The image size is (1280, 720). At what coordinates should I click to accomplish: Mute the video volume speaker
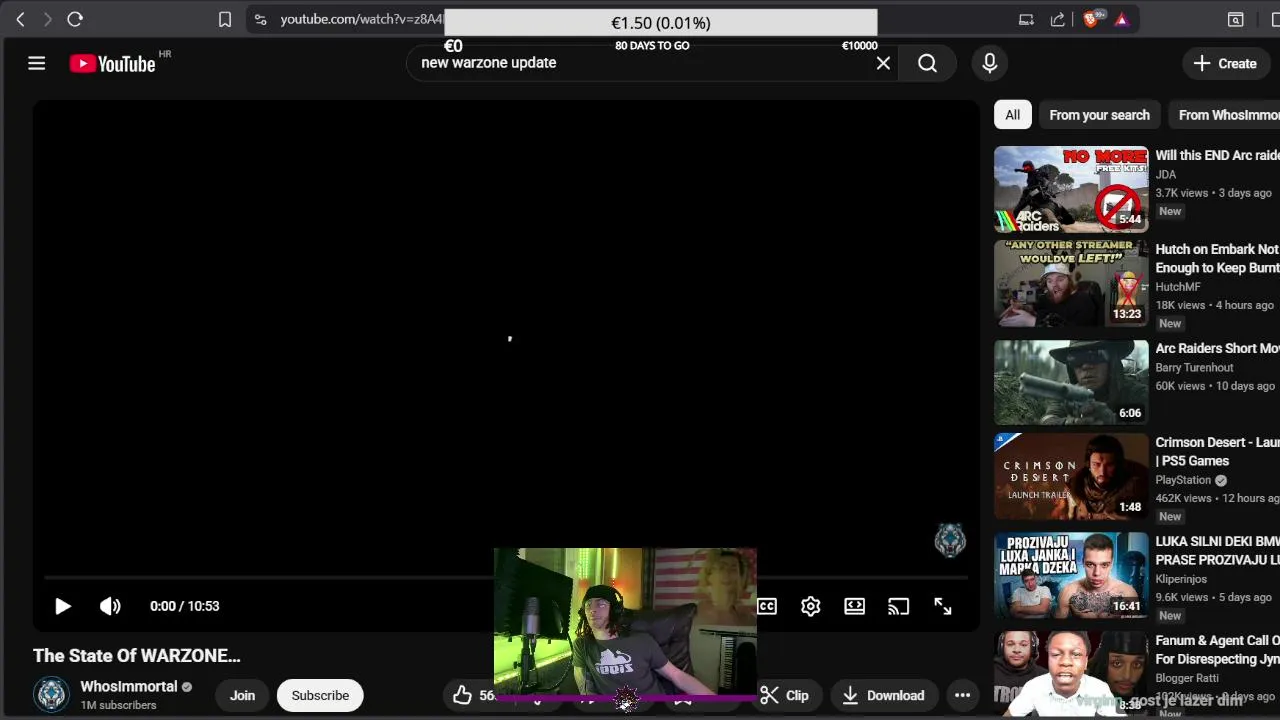point(110,606)
